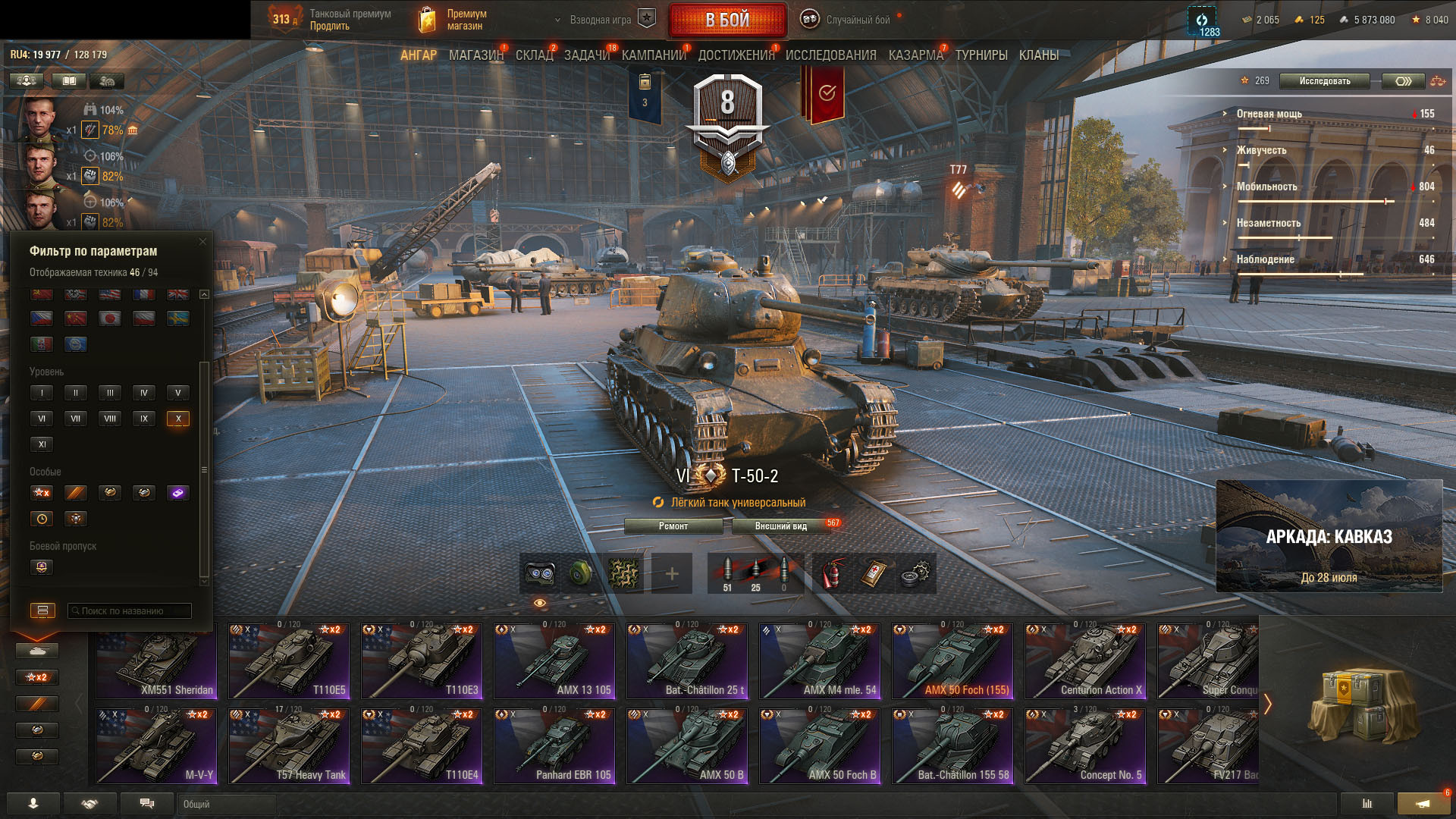The width and height of the screenshot is (1456, 819).
Task: Click the chat messages icon at bottom left
Action: point(147,804)
